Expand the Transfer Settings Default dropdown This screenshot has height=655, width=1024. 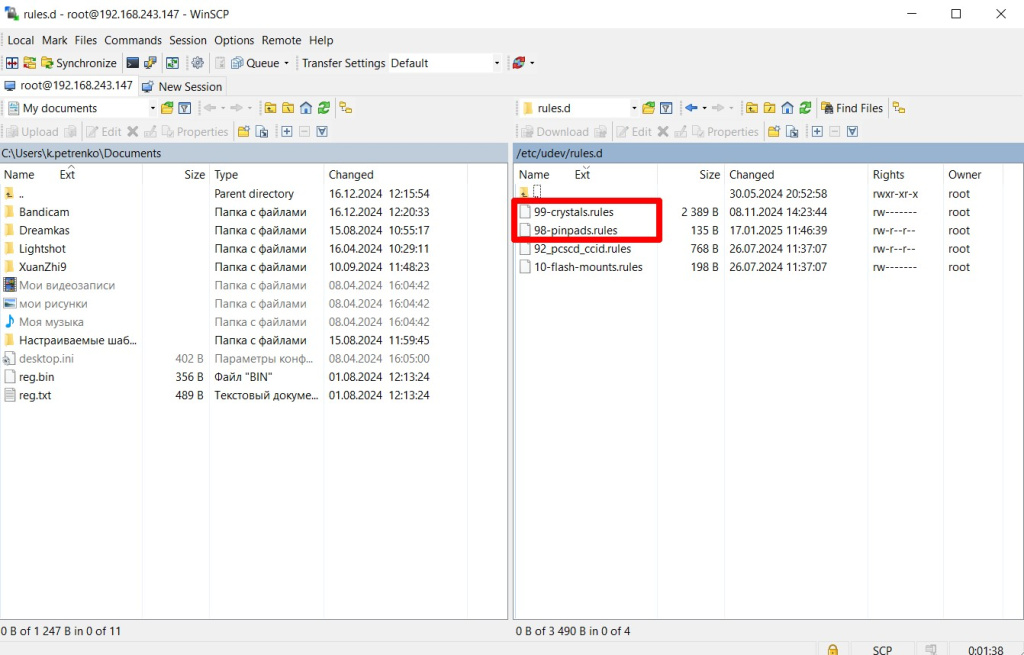click(496, 63)
